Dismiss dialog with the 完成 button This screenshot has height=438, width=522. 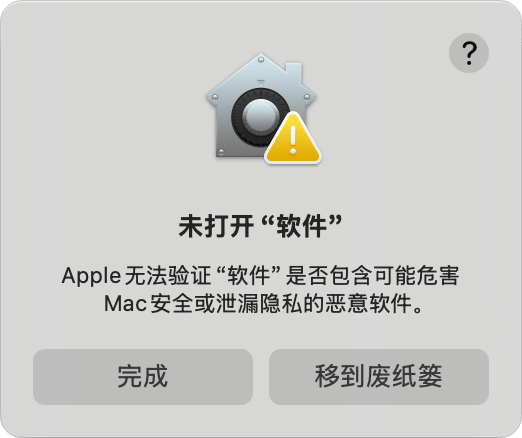coord(143,377)
